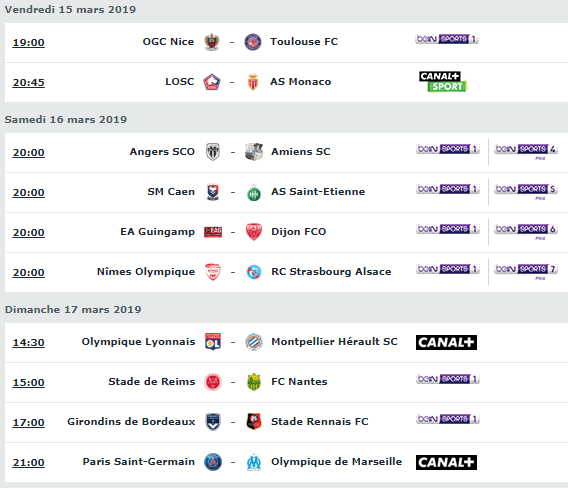
Task: Select the Montpellier Hérault SC team name
Action: pyautogui.click(x=334, y=342)
